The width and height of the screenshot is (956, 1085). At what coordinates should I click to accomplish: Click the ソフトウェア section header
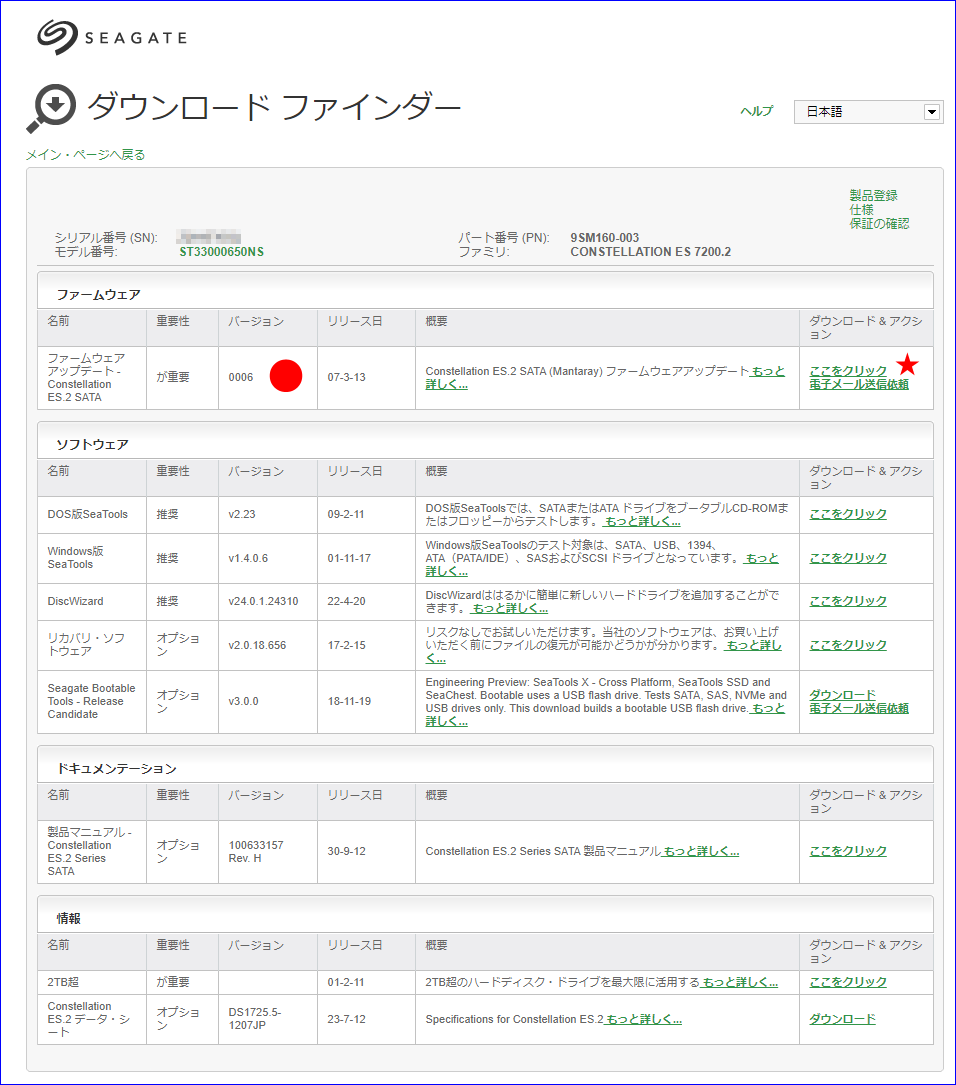(x=485, y=441)
